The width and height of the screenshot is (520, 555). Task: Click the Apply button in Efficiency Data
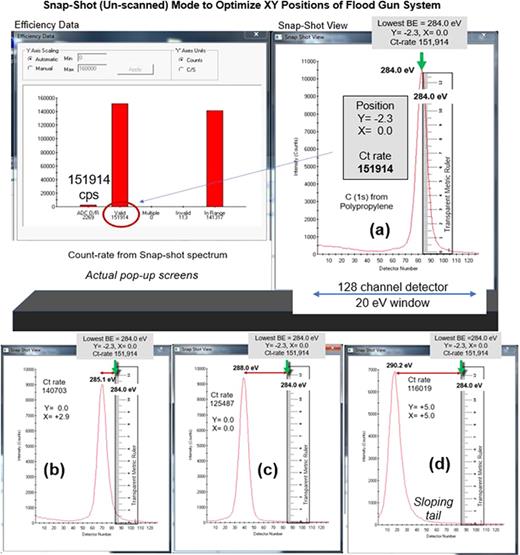[x=135, y=69]
